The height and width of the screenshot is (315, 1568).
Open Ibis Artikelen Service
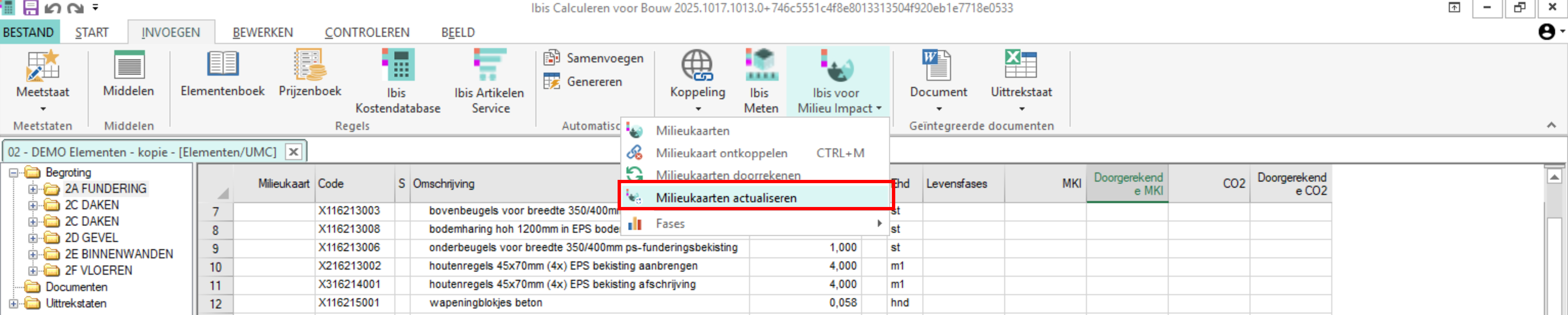489,66
